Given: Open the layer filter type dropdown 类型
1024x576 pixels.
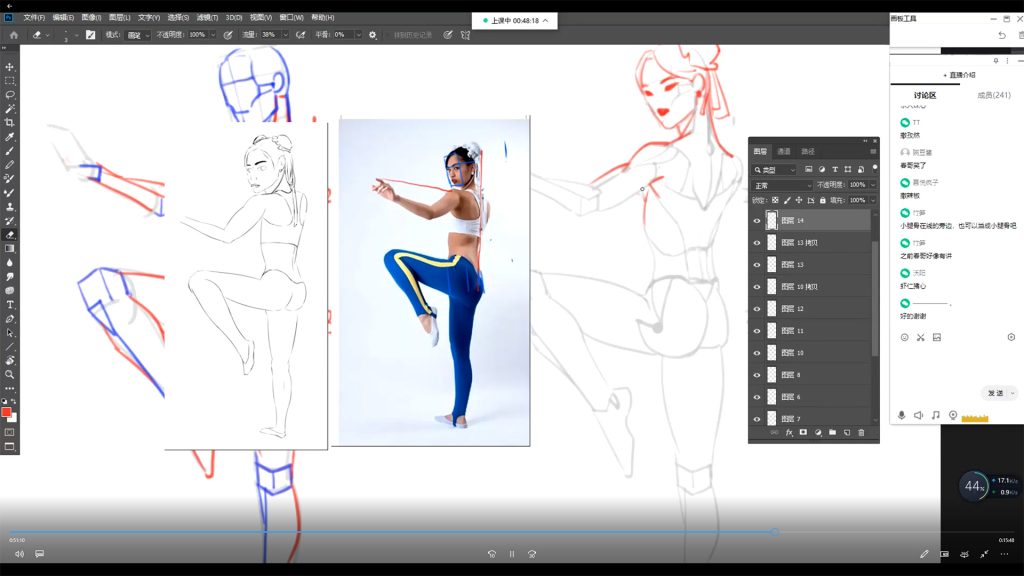Looking at the screenshot, I should click(776, 170).
